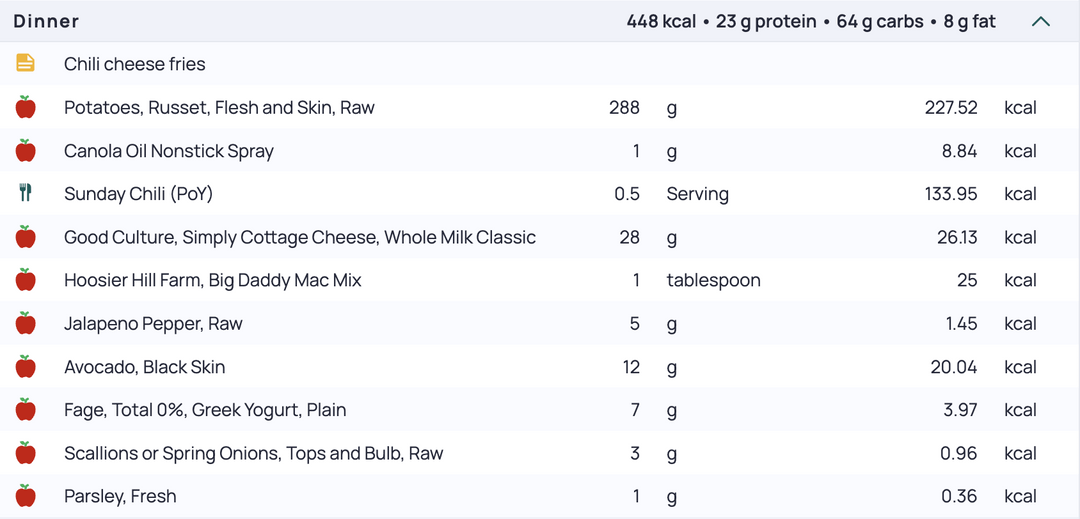Select the Sunday Chili (PoY) recipe entry
This screenshot has width=1080, height=519.
pyautogui.click(x=138, y=194)
